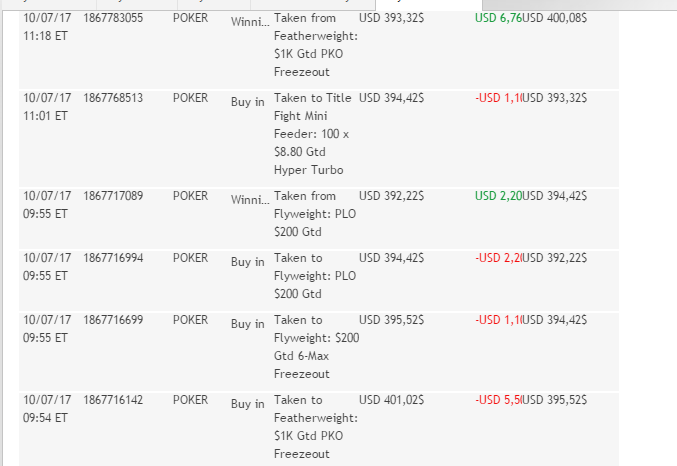Screen dimensions: 677x466
Task: Select transaction ID 1867768513
Action: coord(114,98)
